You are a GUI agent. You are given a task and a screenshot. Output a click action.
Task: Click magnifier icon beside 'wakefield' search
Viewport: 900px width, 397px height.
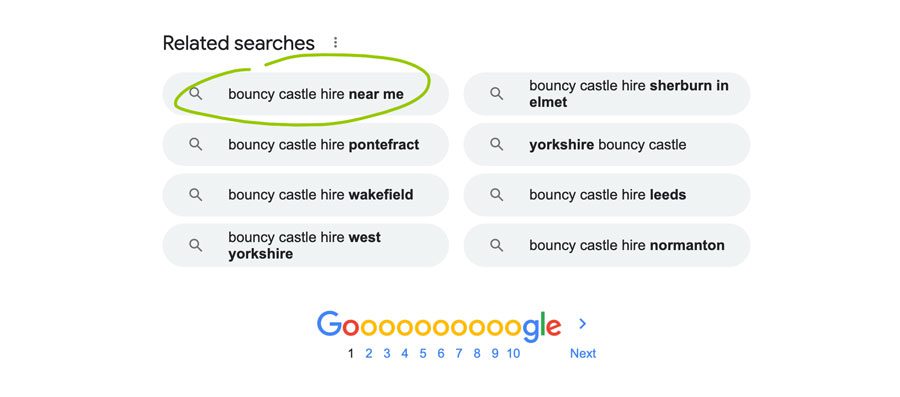(x=196, y=194)
